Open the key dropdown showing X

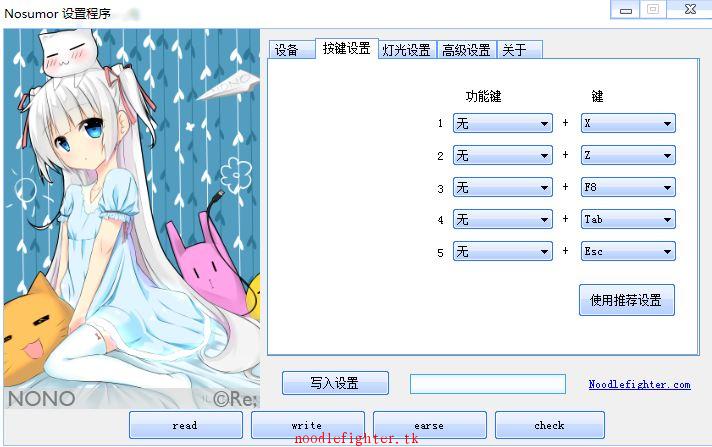click(x=628, y=123)
